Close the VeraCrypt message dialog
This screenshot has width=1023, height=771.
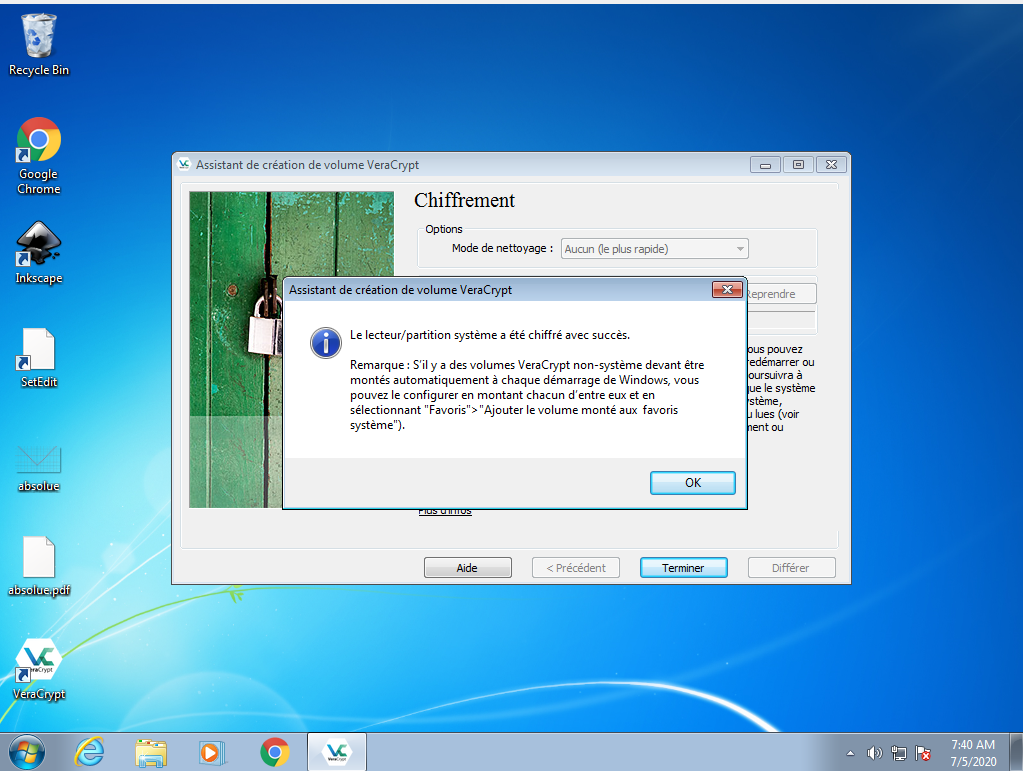727,290
